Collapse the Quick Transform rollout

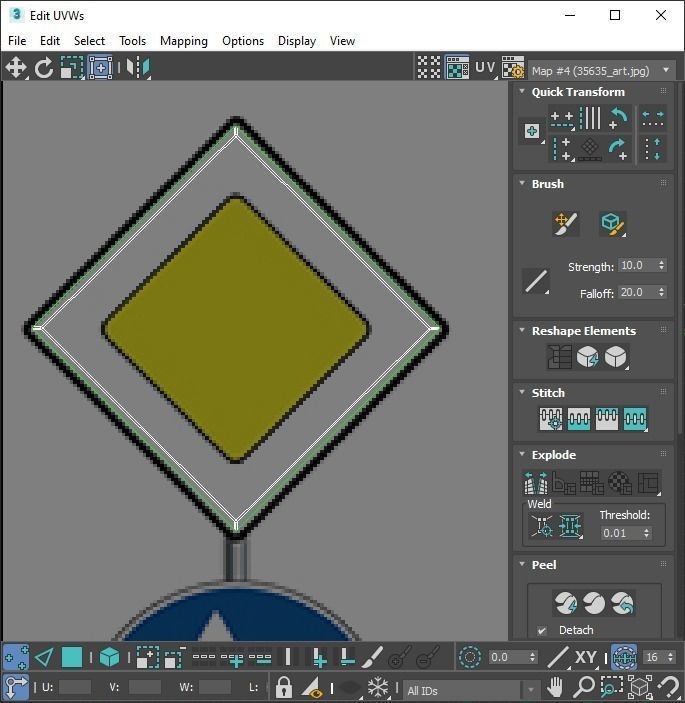(522, 91)
